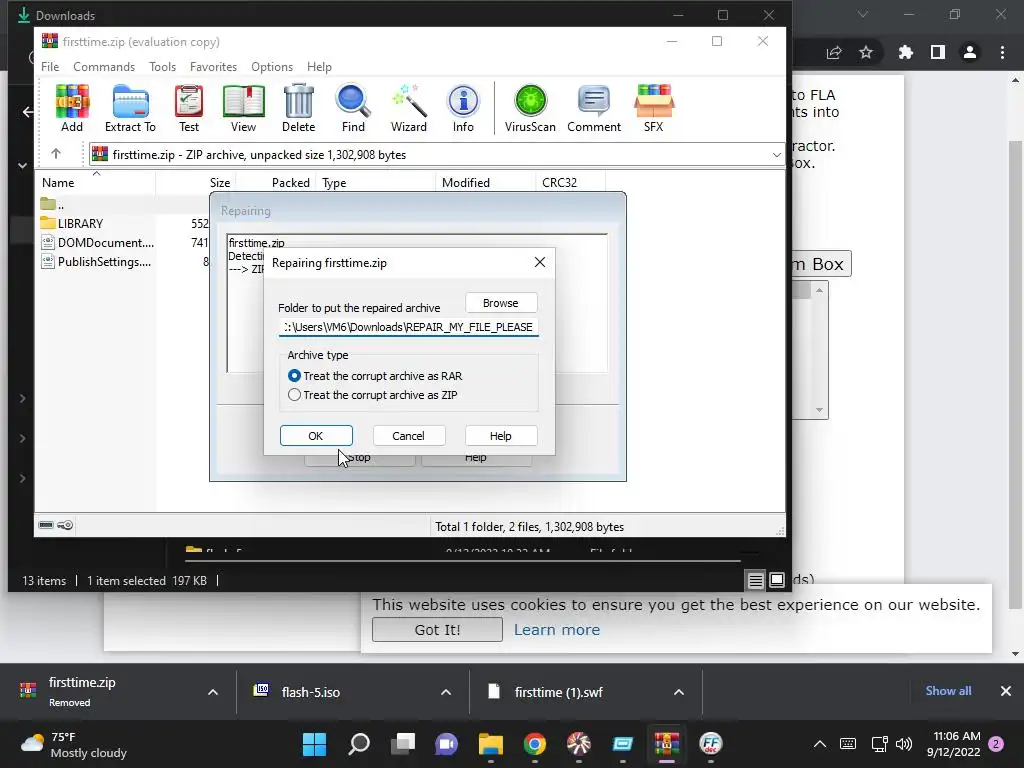Switch Explorer to large icons view

pyautogui.click(x=777, y=580)
